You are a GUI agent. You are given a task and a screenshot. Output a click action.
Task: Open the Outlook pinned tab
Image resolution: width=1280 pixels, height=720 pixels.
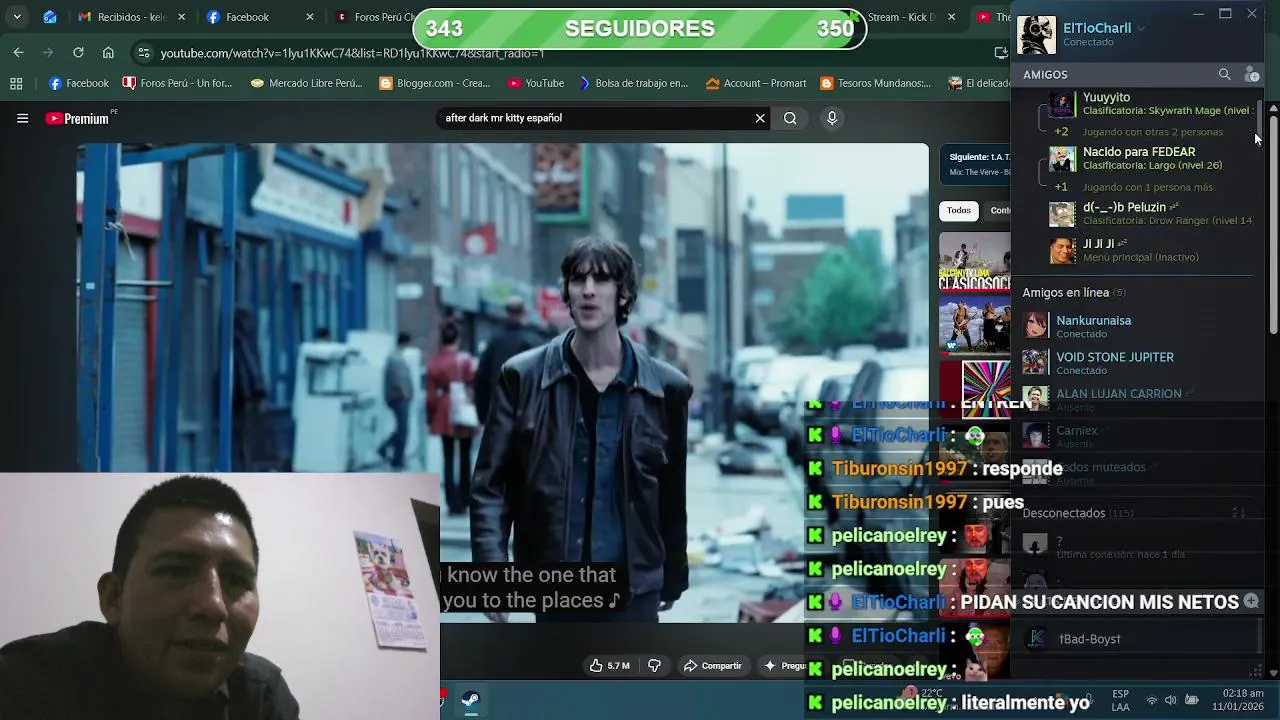(x=50, y=17)
